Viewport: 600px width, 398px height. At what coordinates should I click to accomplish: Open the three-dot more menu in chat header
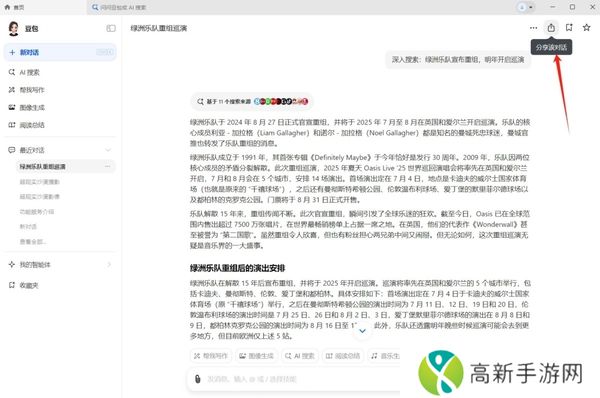(x=533, y=28)
